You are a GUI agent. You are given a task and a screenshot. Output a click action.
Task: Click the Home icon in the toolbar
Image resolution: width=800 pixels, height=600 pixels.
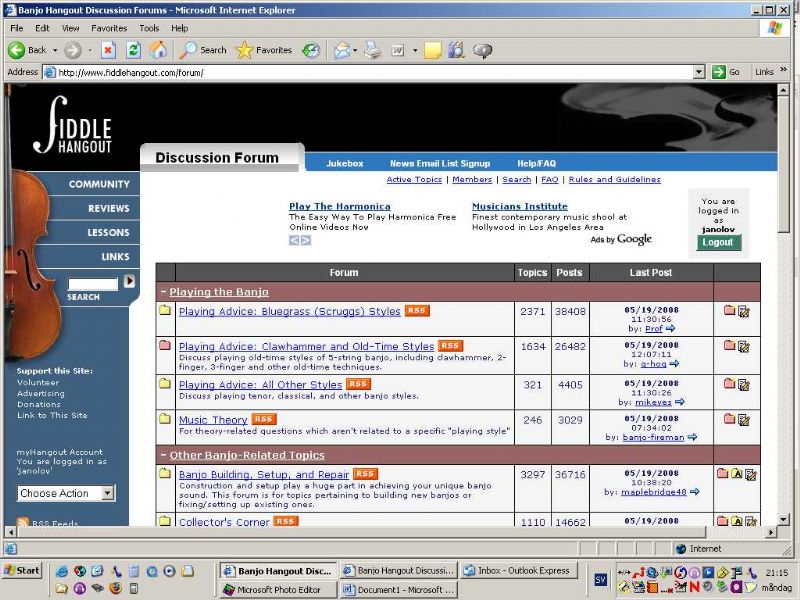click(158, 50)
